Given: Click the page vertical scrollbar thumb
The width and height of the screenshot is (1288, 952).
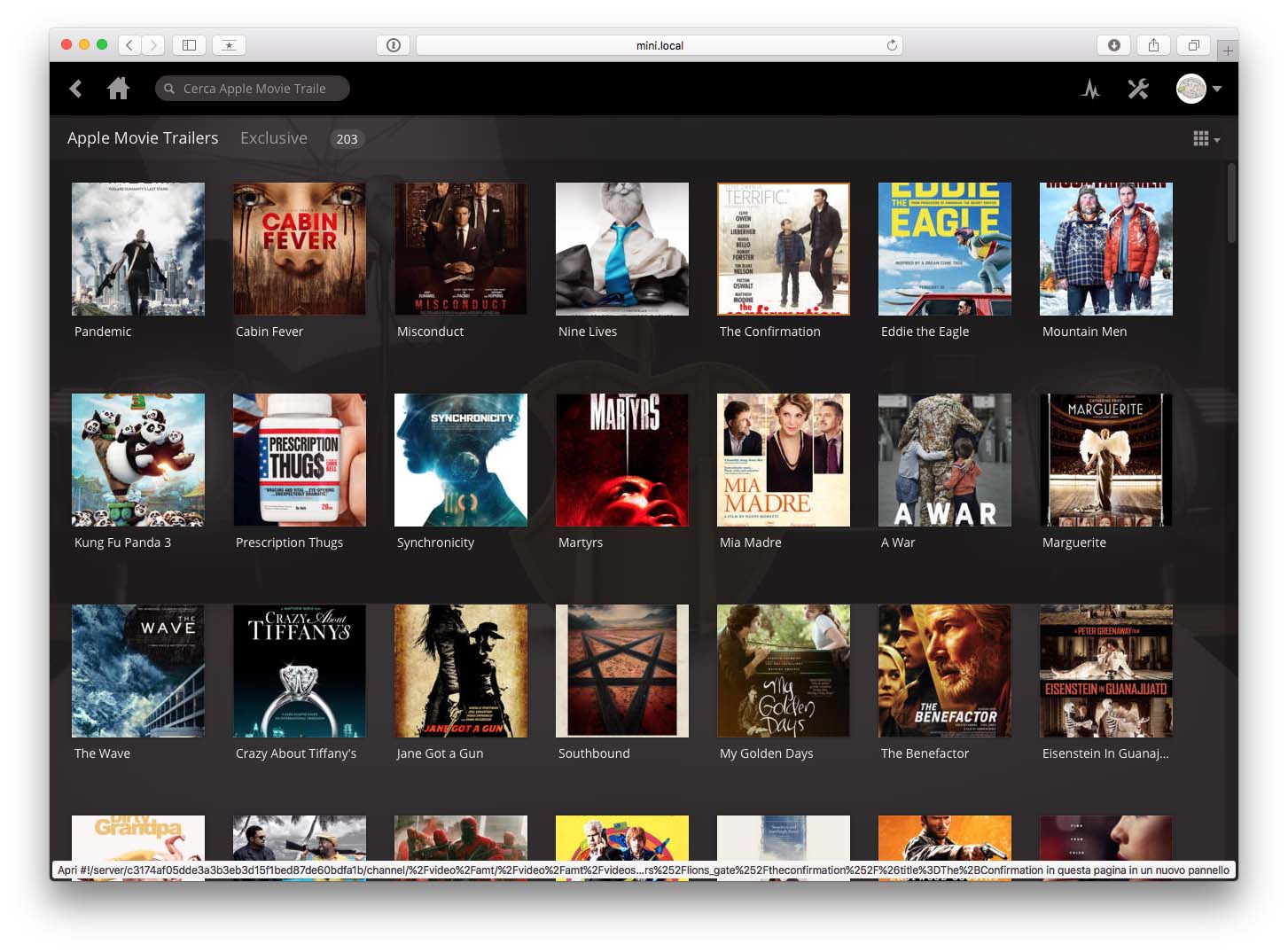Looking at the screenshot, I should (1231, 203).
